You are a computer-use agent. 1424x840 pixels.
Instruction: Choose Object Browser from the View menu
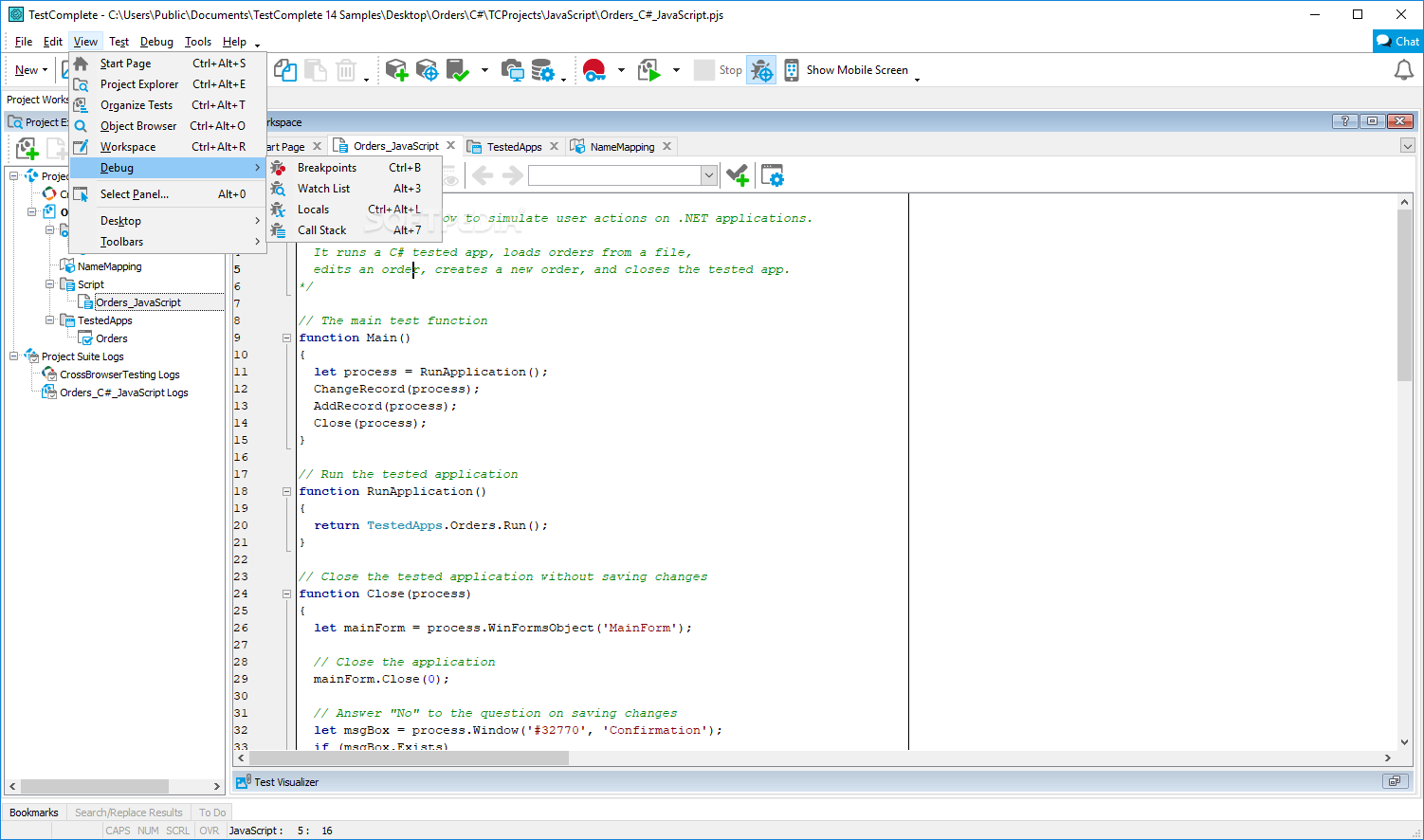coord(168,126)
